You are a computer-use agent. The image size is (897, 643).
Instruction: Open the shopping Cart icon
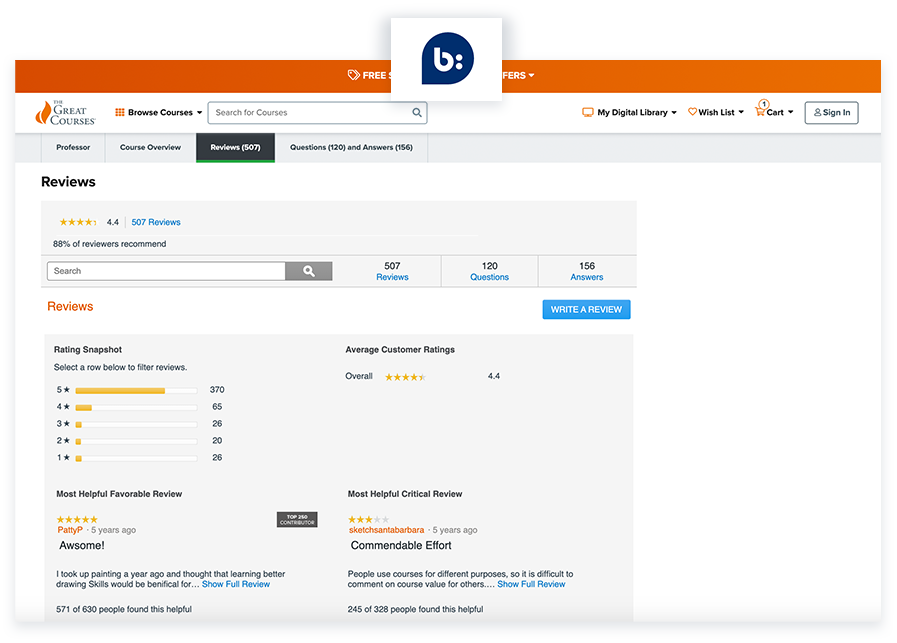(761, 112)
